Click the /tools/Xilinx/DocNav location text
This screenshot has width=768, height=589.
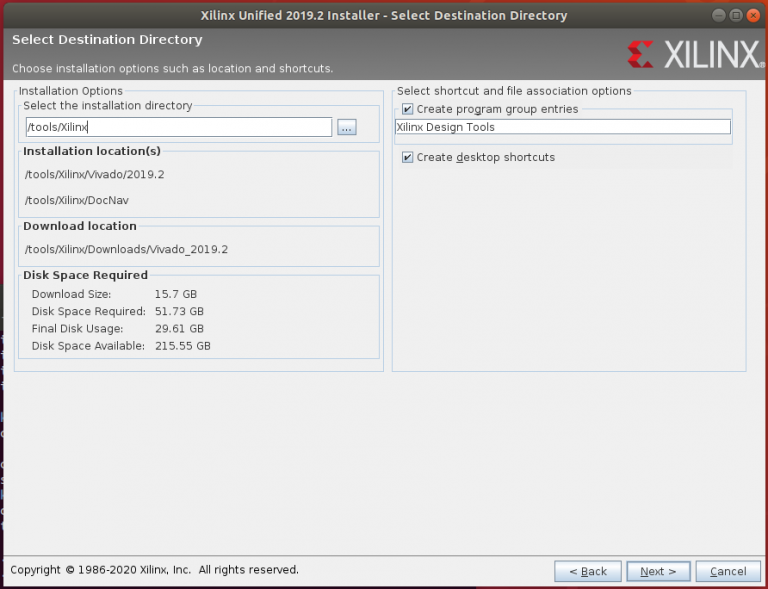point(76,200)
